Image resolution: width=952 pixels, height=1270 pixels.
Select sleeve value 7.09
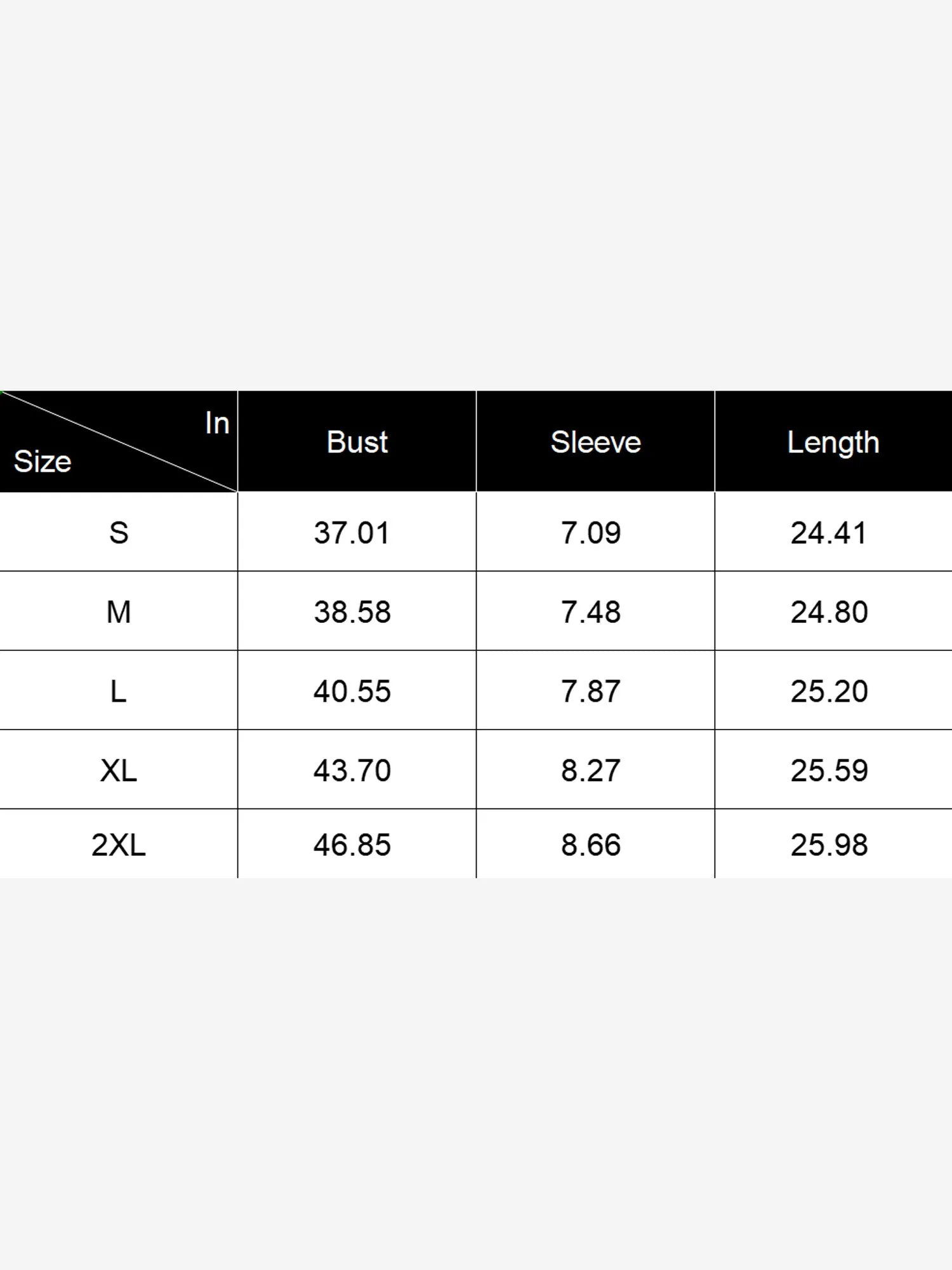tap(590, 533)
